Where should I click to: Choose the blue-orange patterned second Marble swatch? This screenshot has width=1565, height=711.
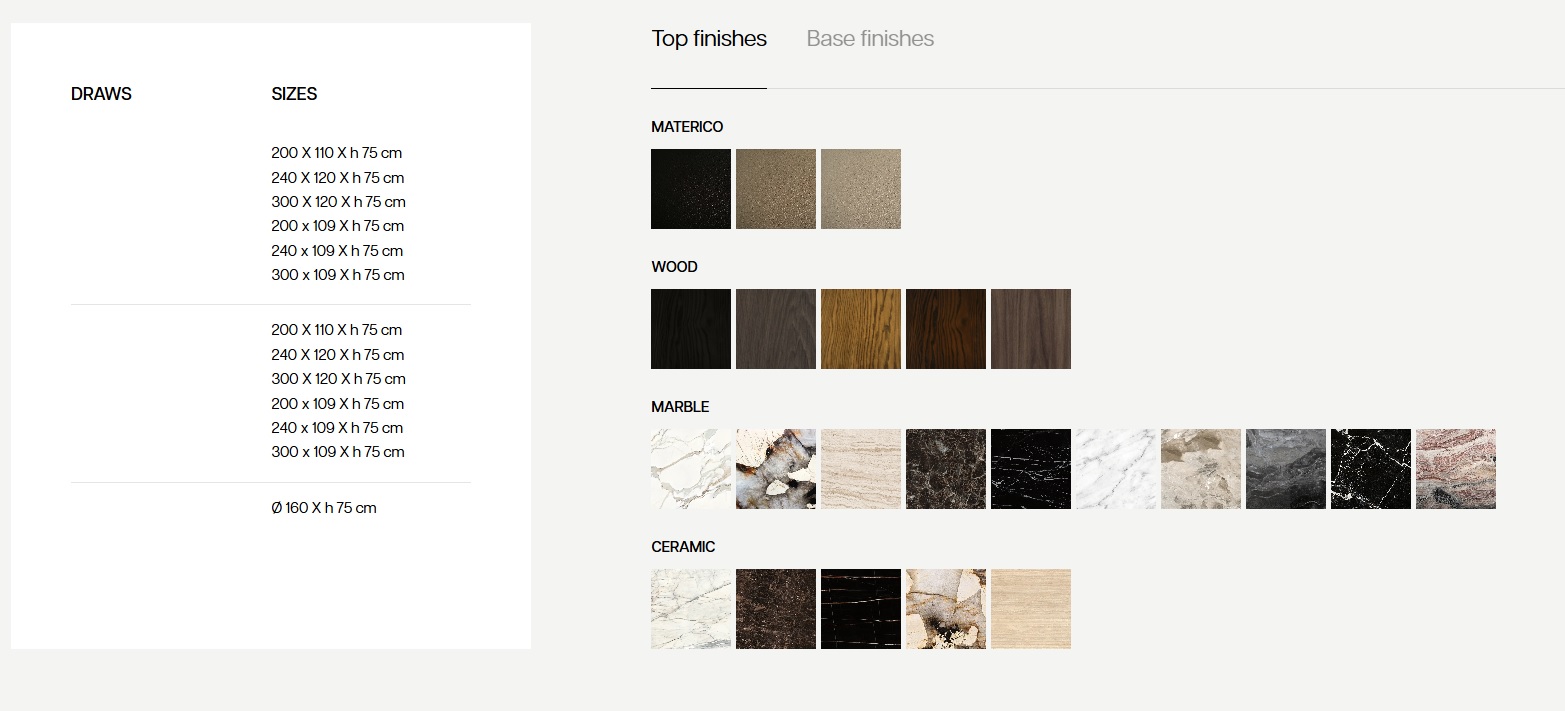[x=776, y=469]
